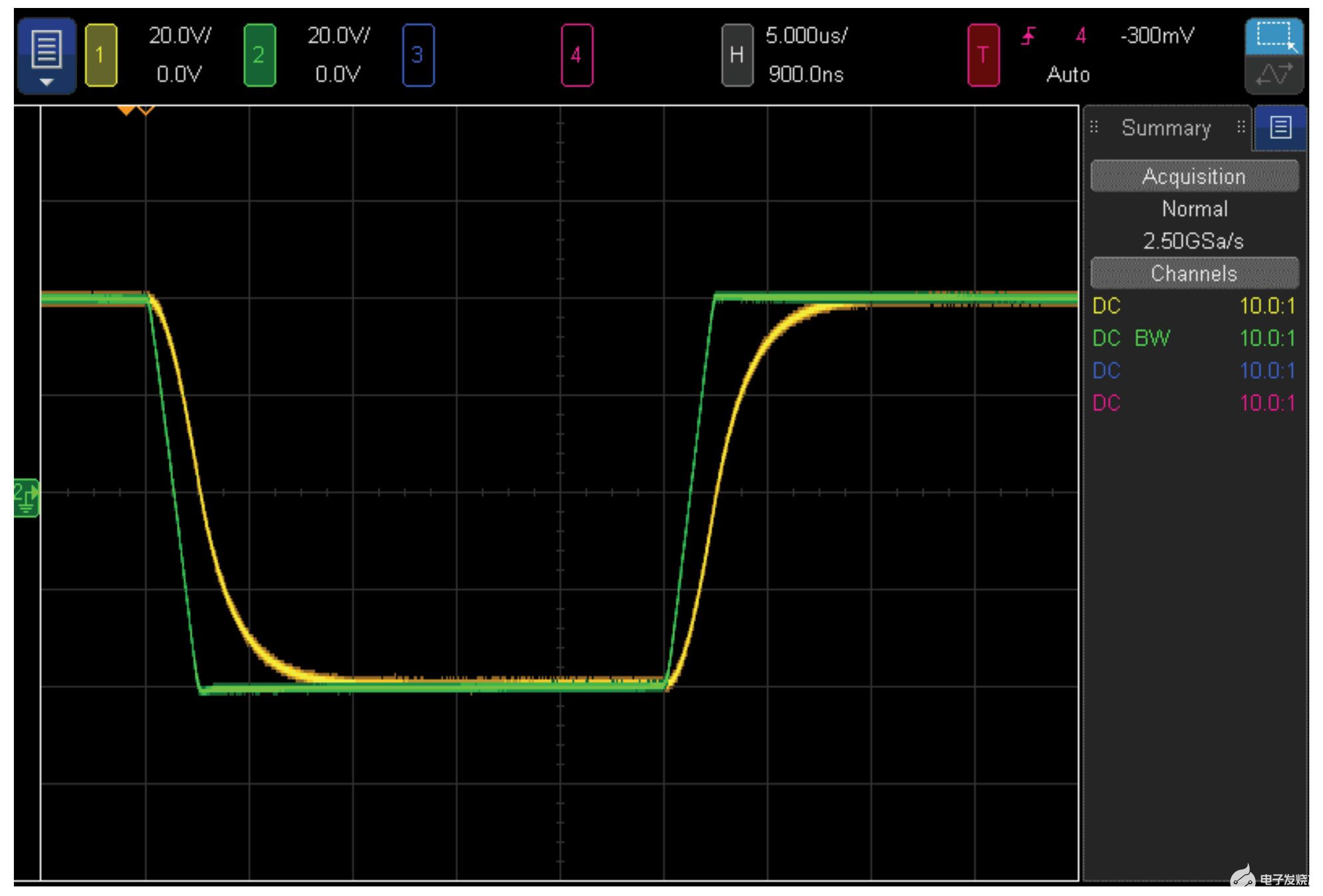Click channel 2 ground level marker
This screenshot has height=896, width=1323.
click(x=26, y=497)
